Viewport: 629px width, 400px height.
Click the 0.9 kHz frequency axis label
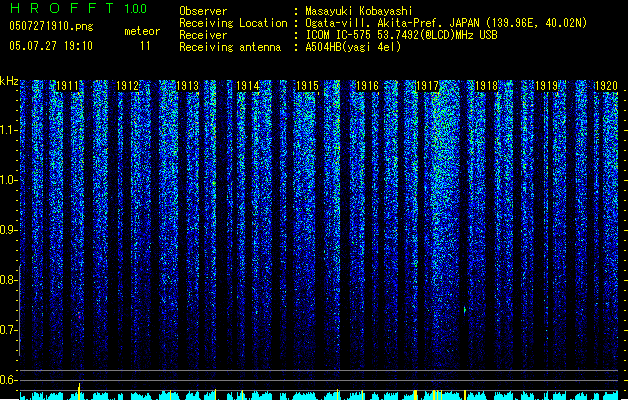(8, 230)
